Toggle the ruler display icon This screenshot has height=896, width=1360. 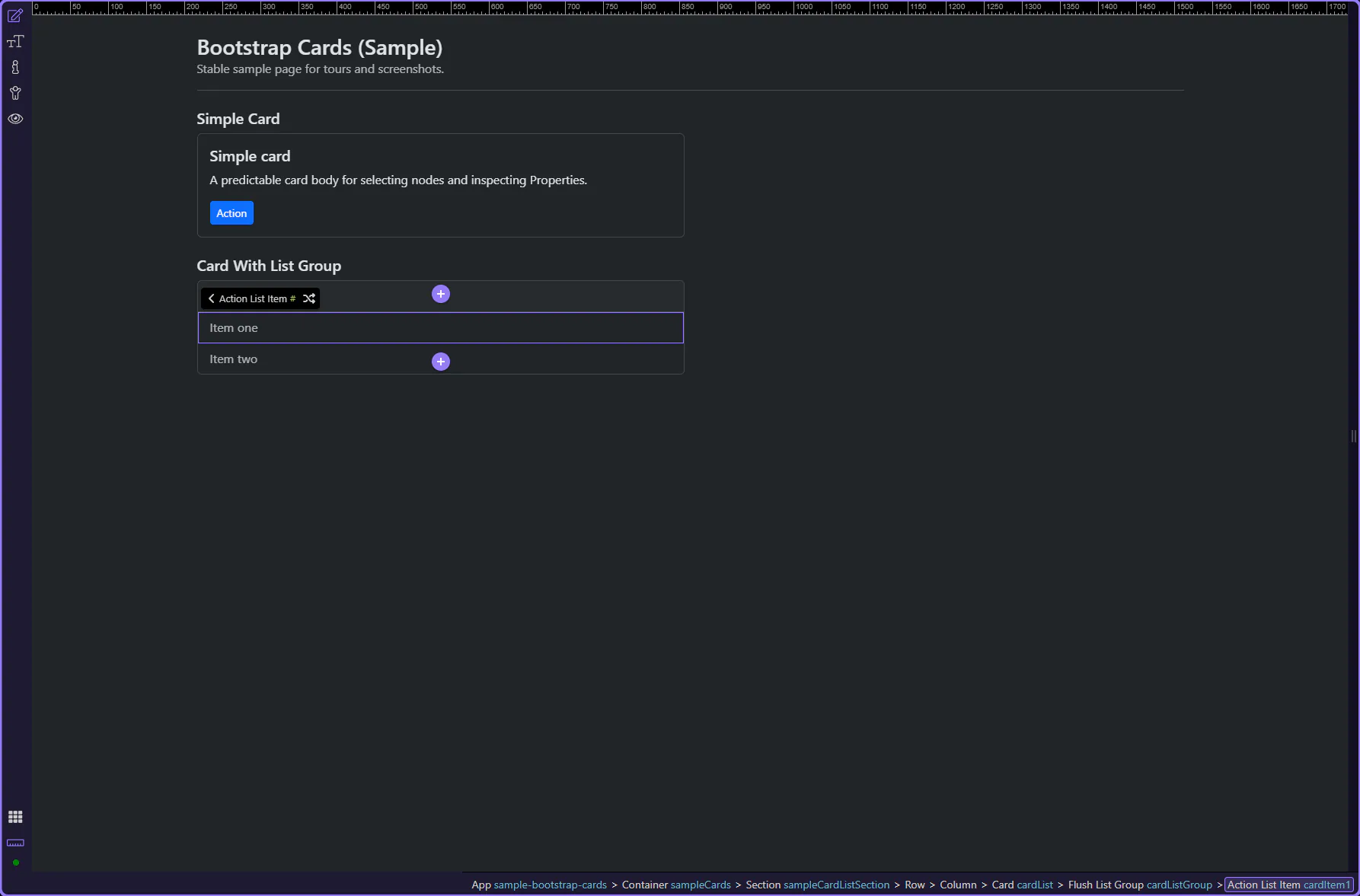pyautogui.click(x=15, y=843)
